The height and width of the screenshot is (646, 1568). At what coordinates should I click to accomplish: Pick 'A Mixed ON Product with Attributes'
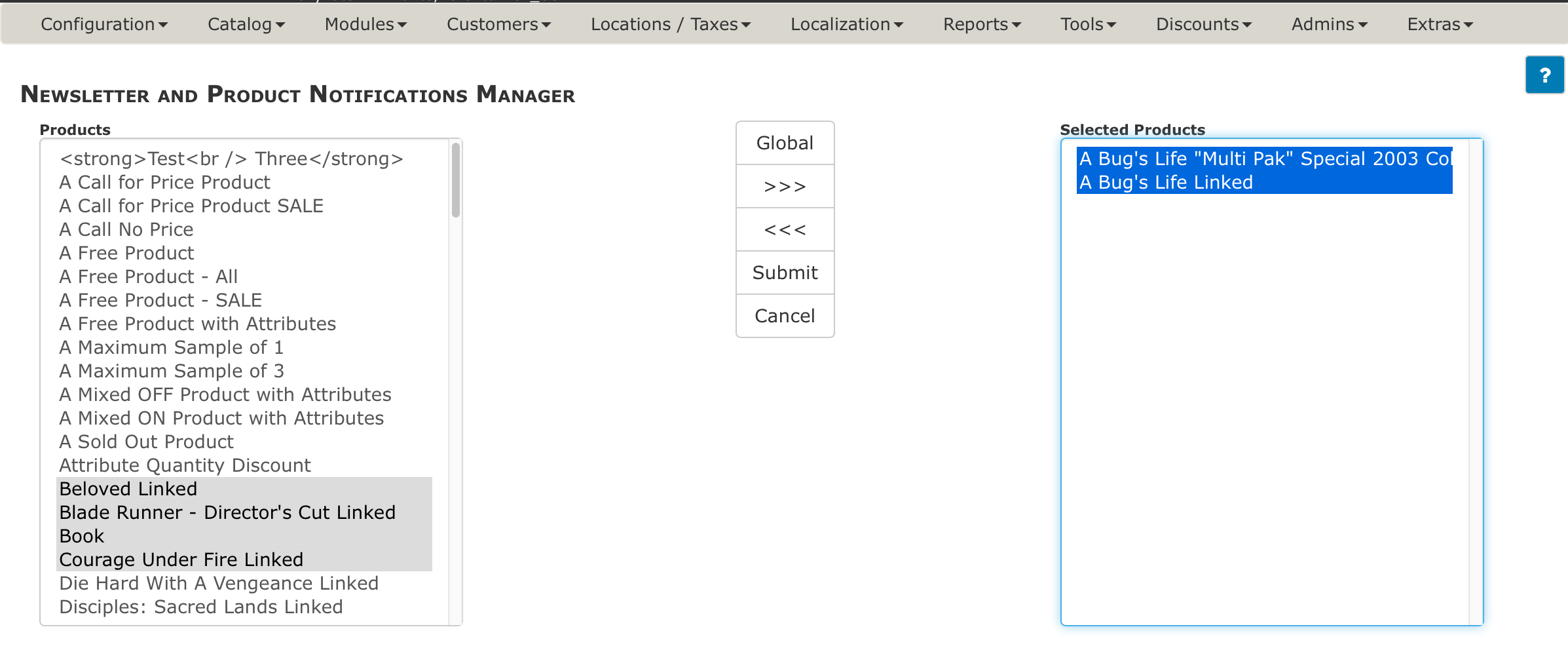[x=245, y=418]
